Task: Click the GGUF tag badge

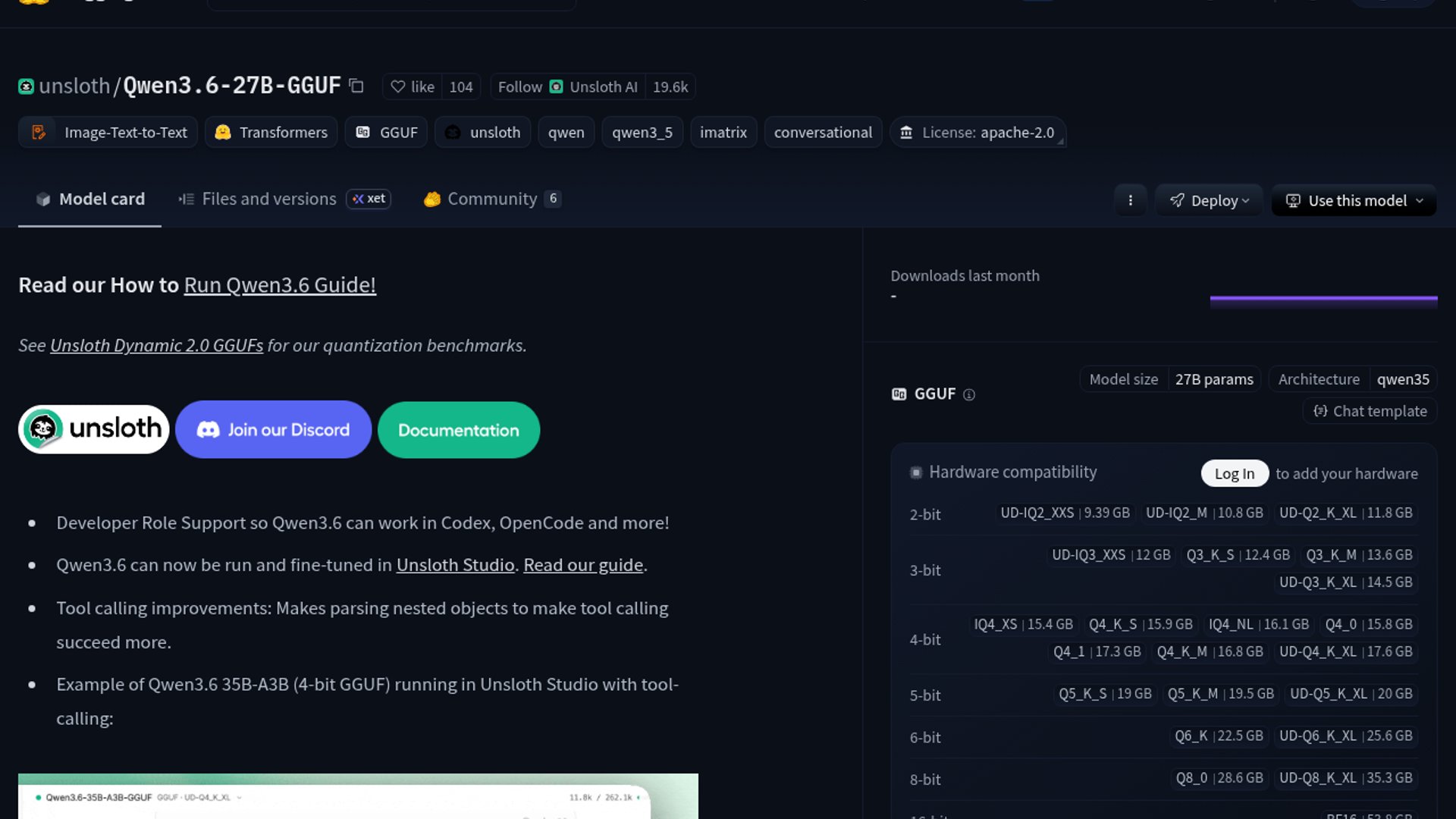Action: [x=387, y=133]
